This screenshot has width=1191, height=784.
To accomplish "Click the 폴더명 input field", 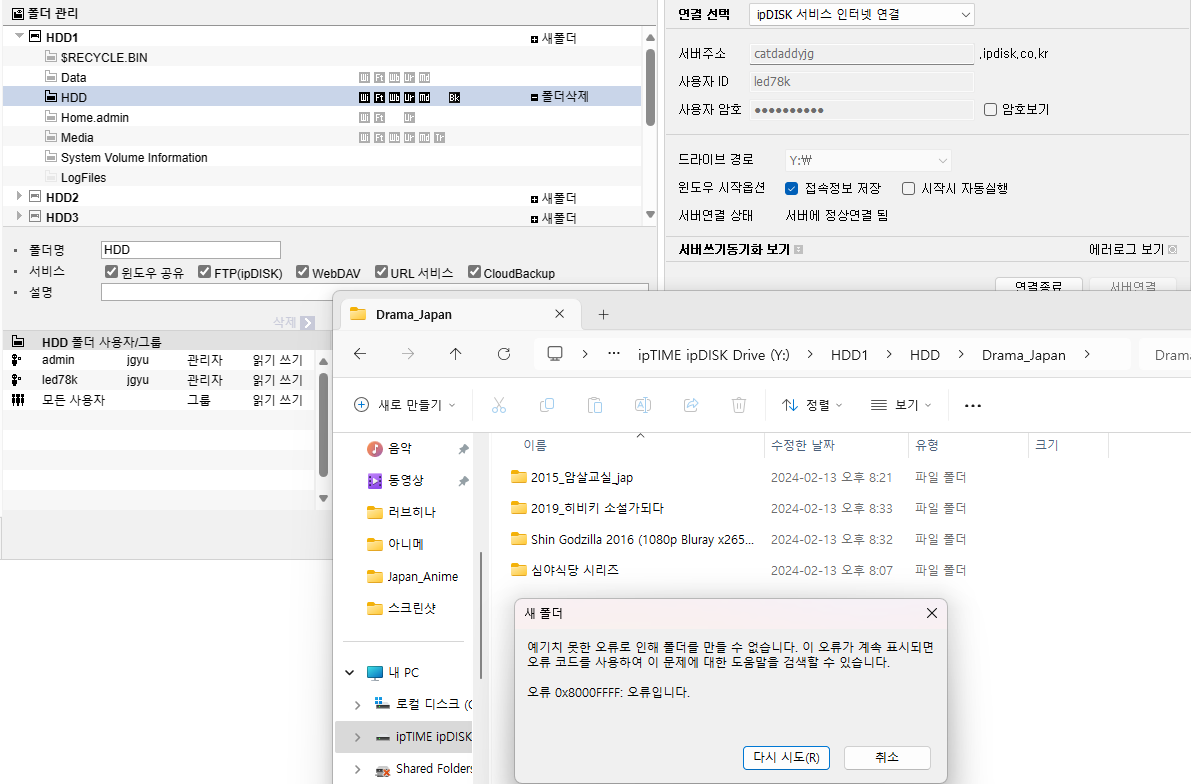I will coord(191,250).
